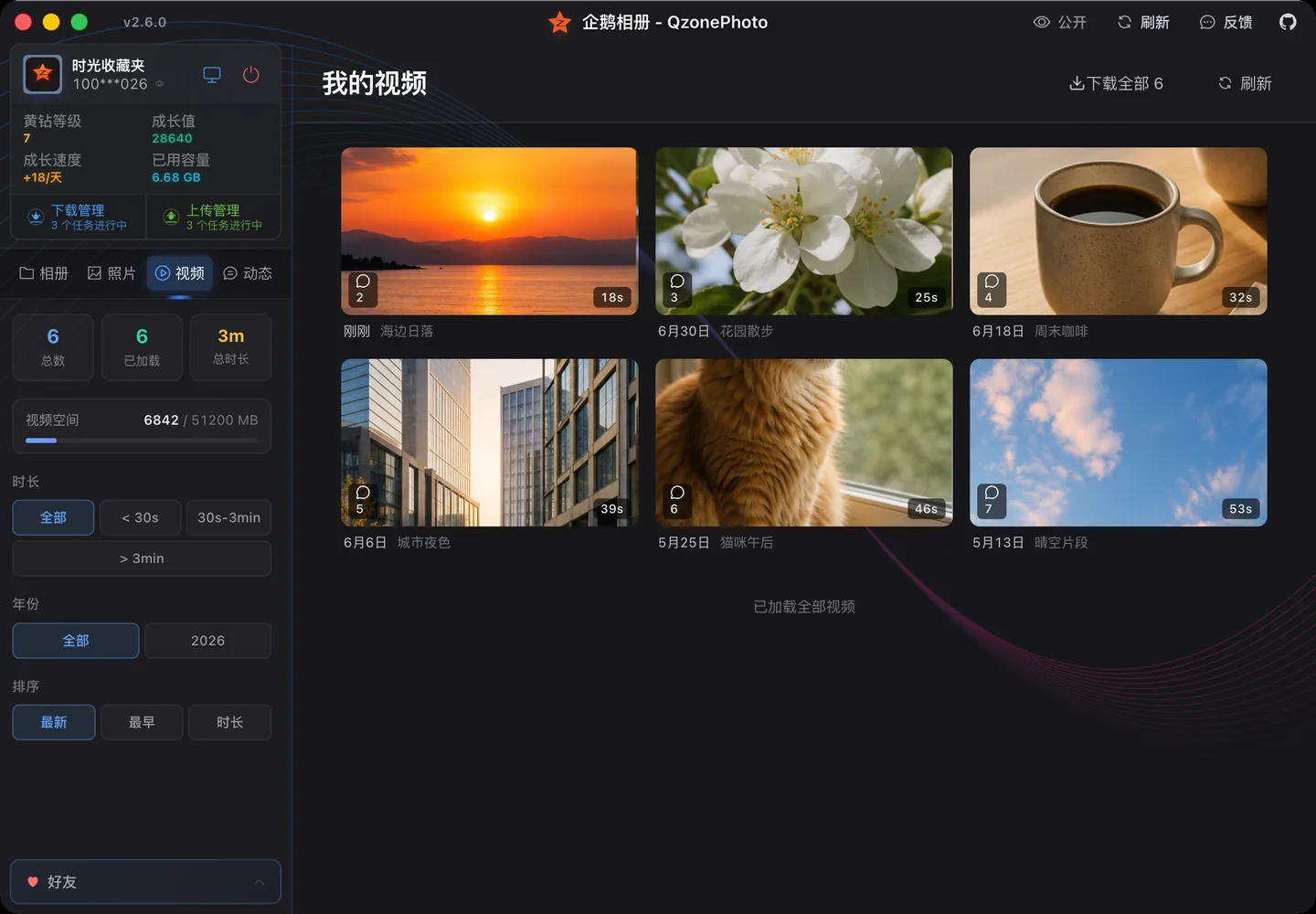Click the 32s duration badge
The image size is (1316, 914).
[x=1241, y=297]
